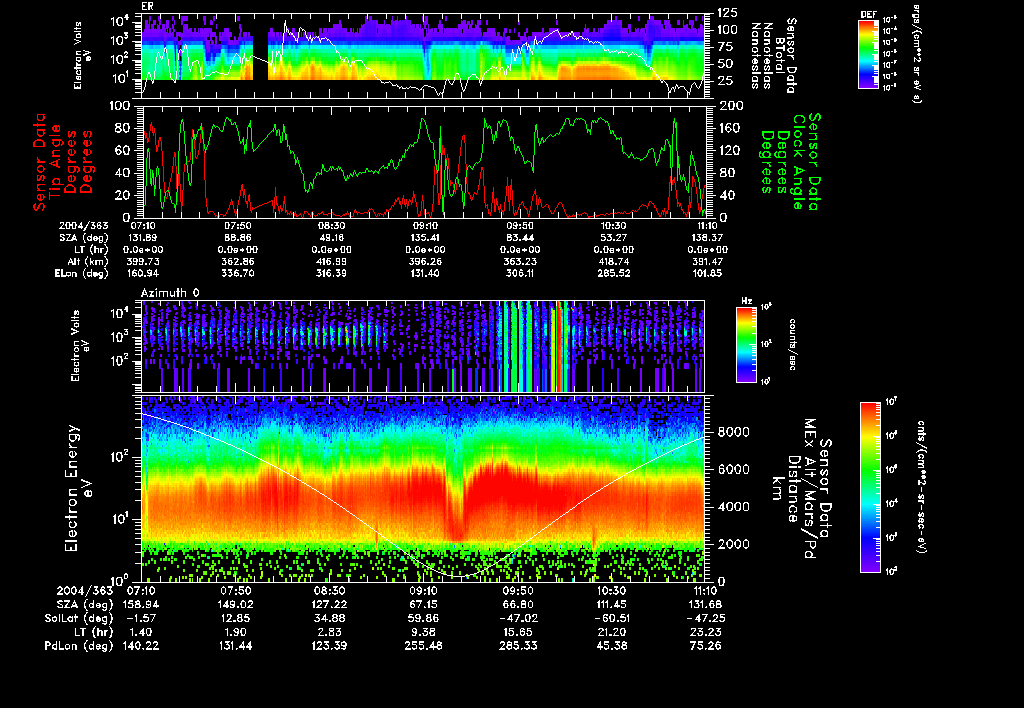Click PdLon value 75.26
Image resolution: width=1024 pixels, height=708 pixels.
click(x=706, y=646)
